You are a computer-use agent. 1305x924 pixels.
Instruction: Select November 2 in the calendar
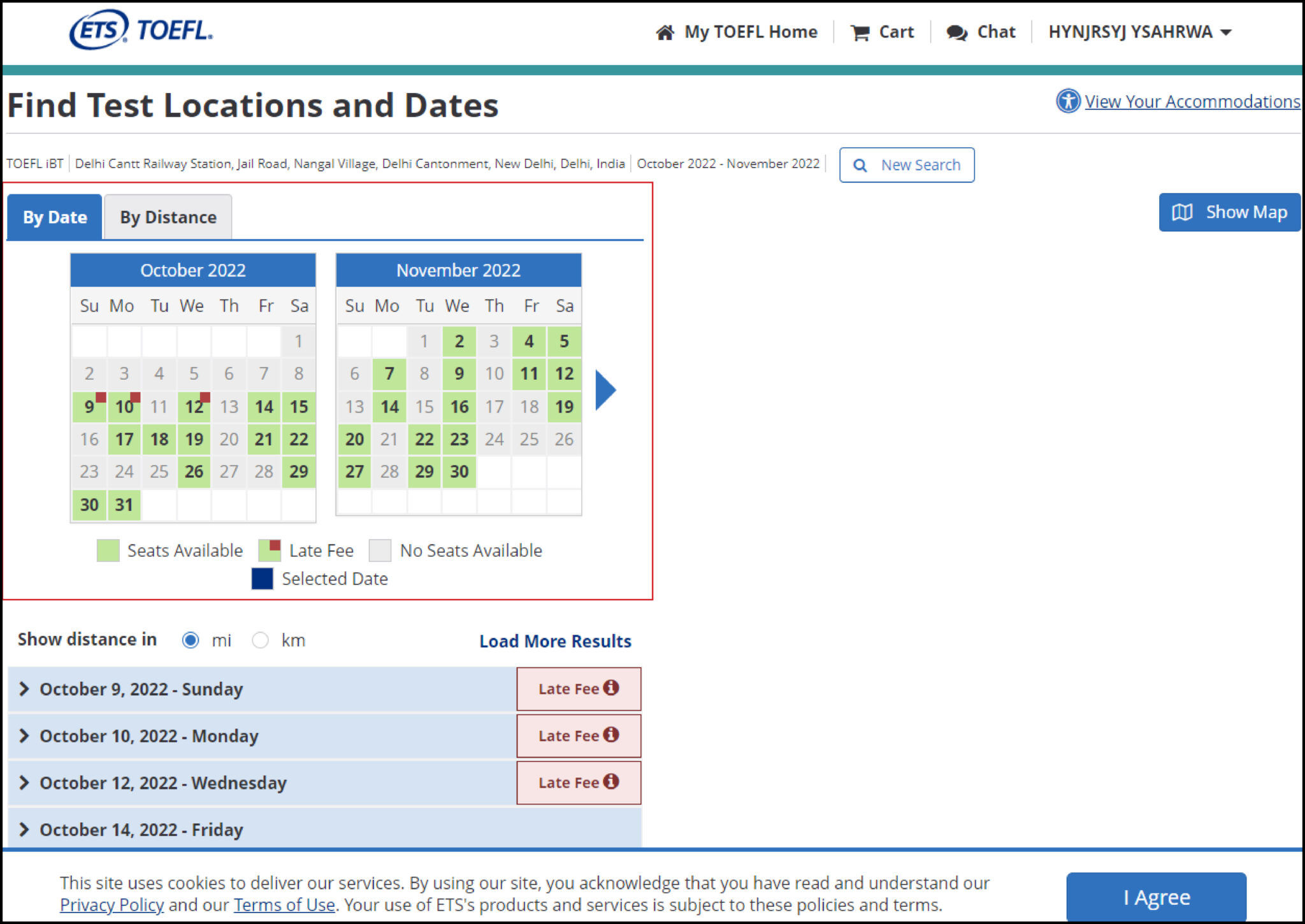[459, 341]
